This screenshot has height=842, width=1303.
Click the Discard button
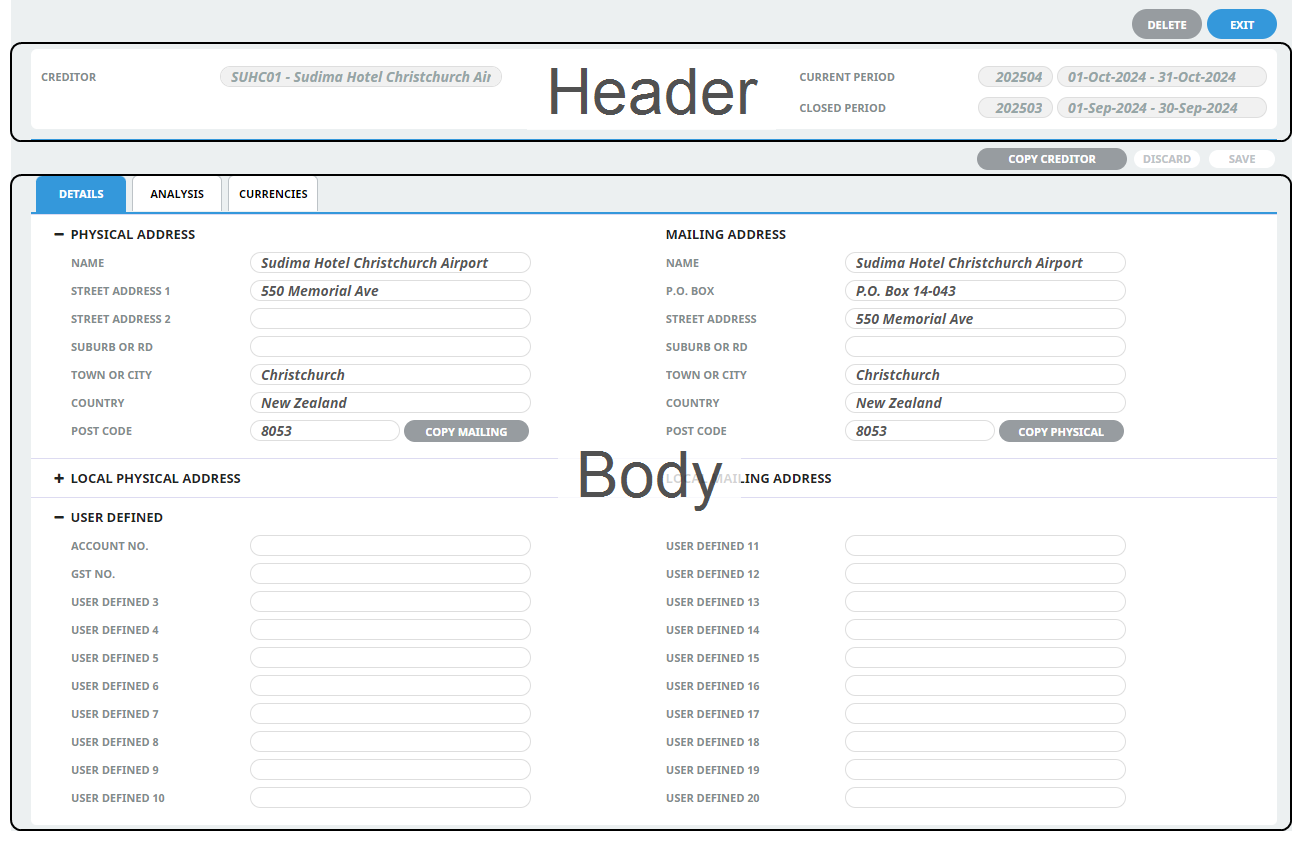coord(1167,159)
